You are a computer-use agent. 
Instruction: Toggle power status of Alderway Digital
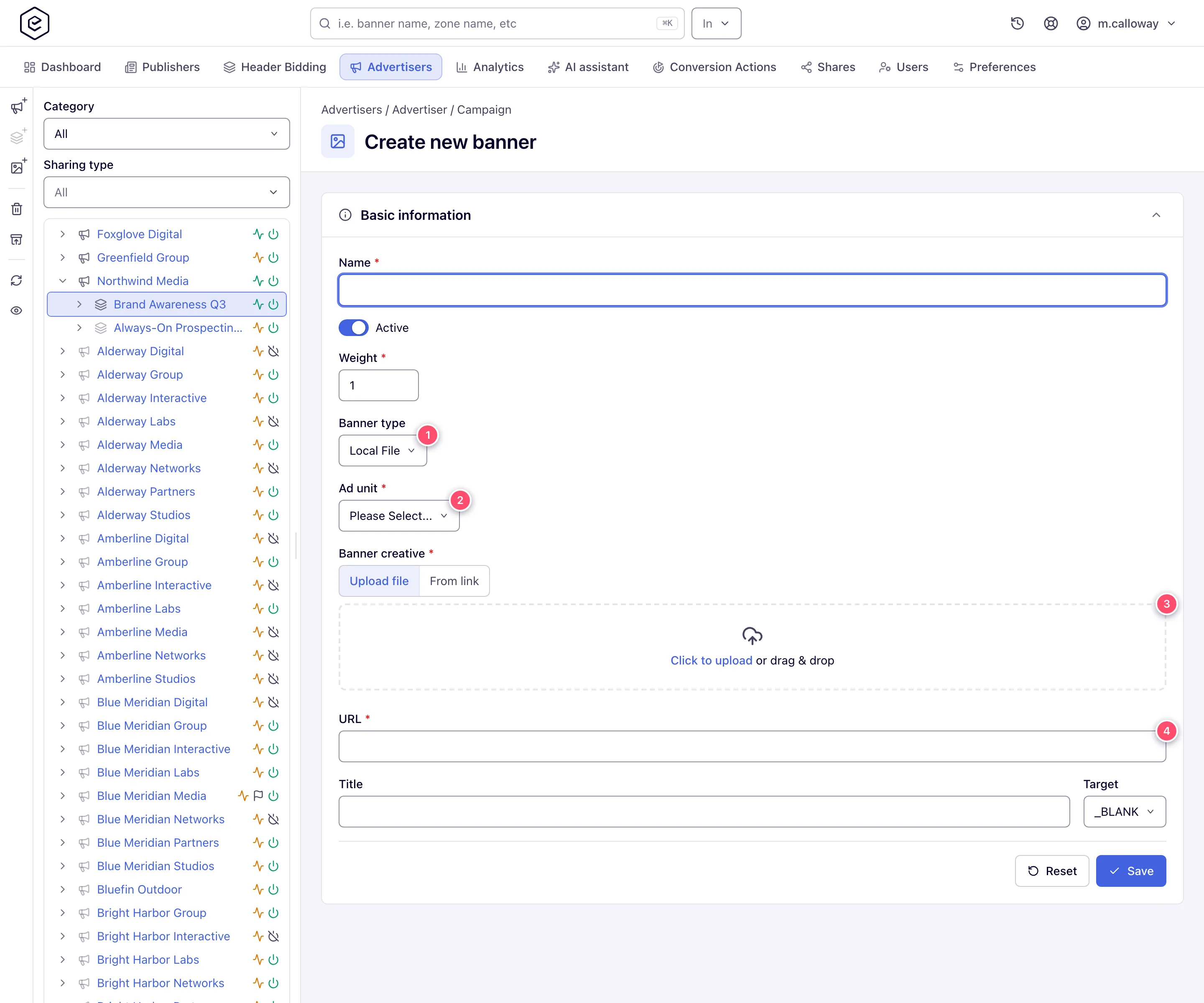273,351
